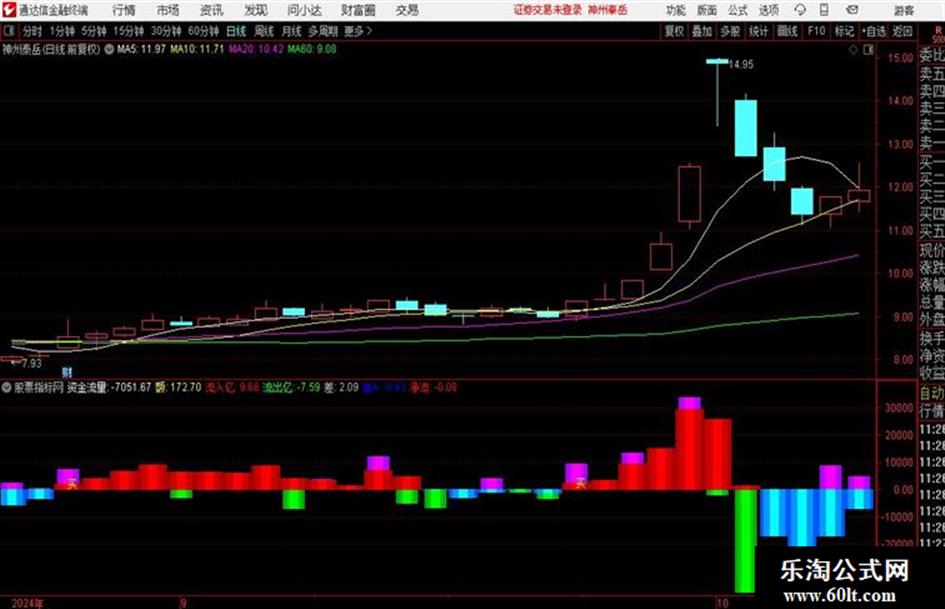Click the 证券交易未登录 login link
The height and width of the screenshot is (609, 945).
548,10
